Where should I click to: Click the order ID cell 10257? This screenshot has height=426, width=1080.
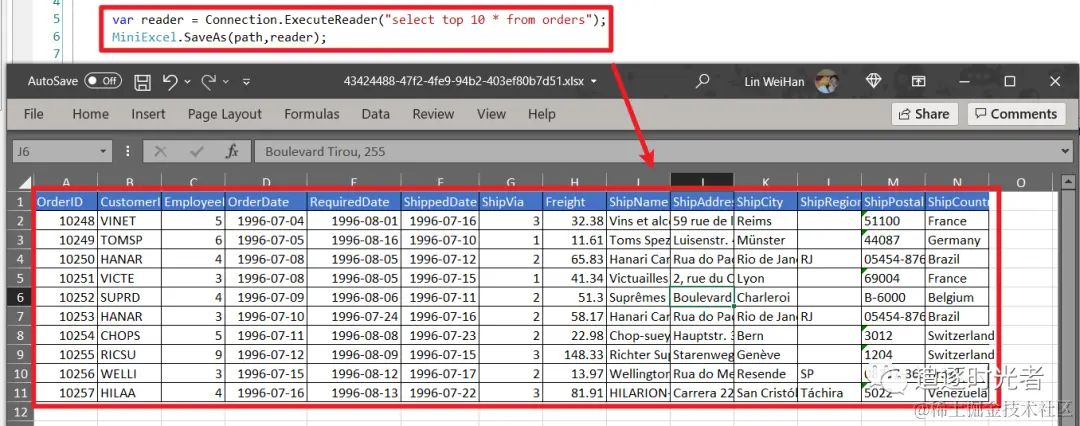pyautogui.click(x=65, y=393)
